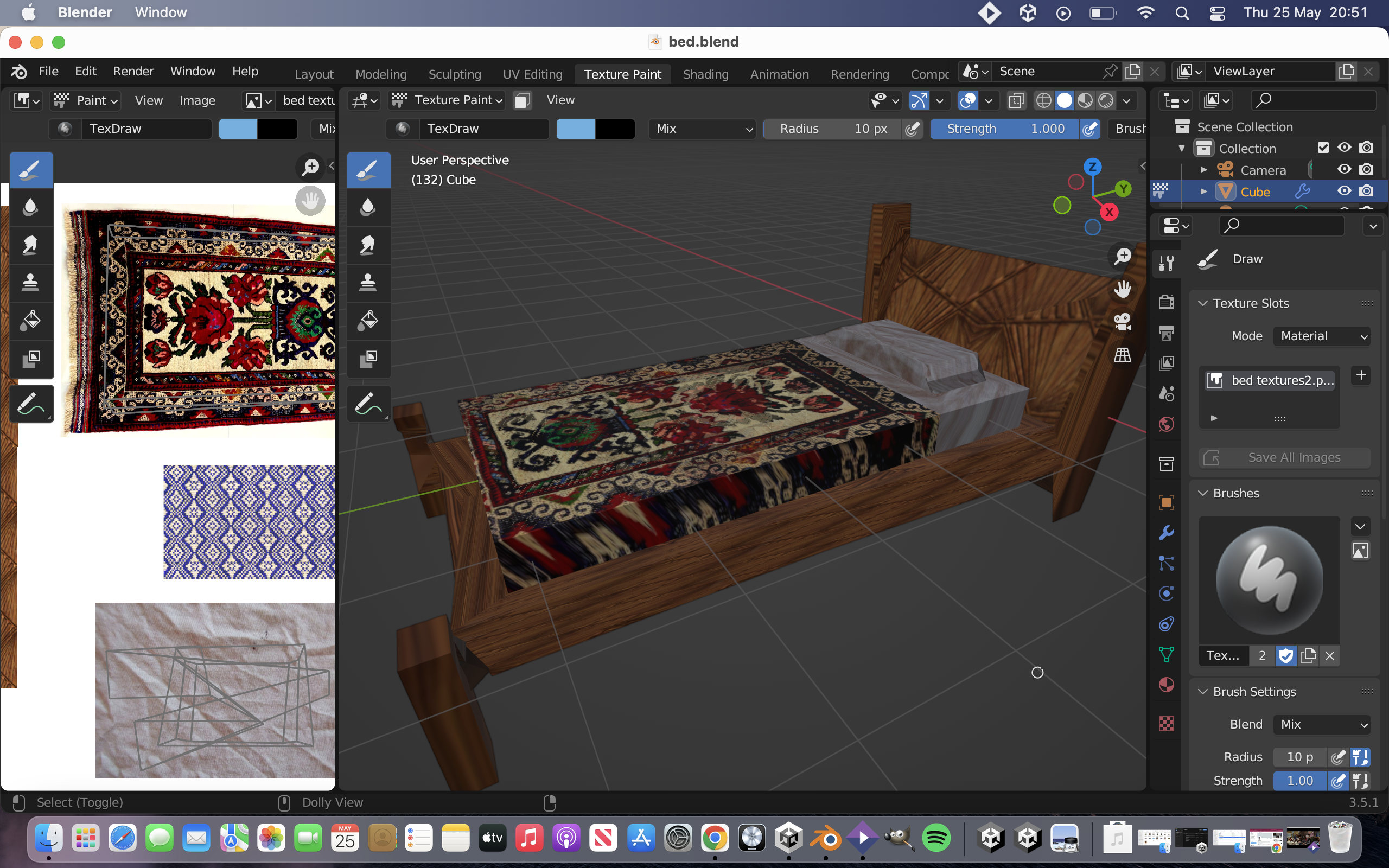Select the Mask tool in 3D viewport toolbar
The image size is (1389, 868).
(368, 359)
